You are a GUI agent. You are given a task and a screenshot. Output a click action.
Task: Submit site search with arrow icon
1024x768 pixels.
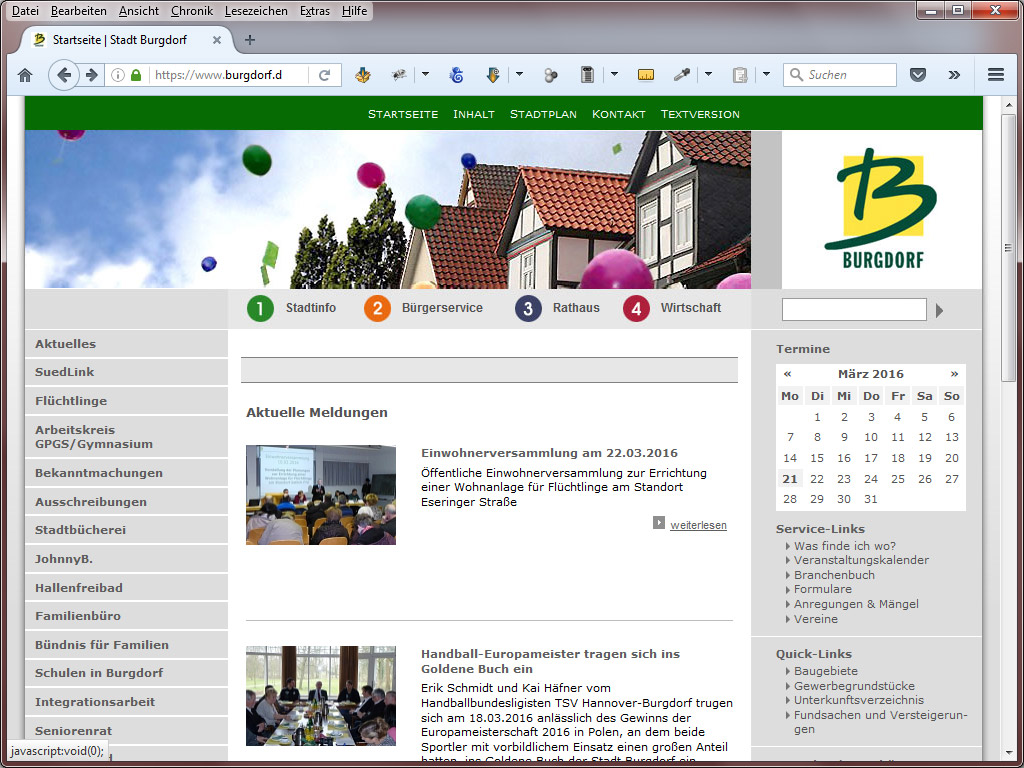point(939,310)
